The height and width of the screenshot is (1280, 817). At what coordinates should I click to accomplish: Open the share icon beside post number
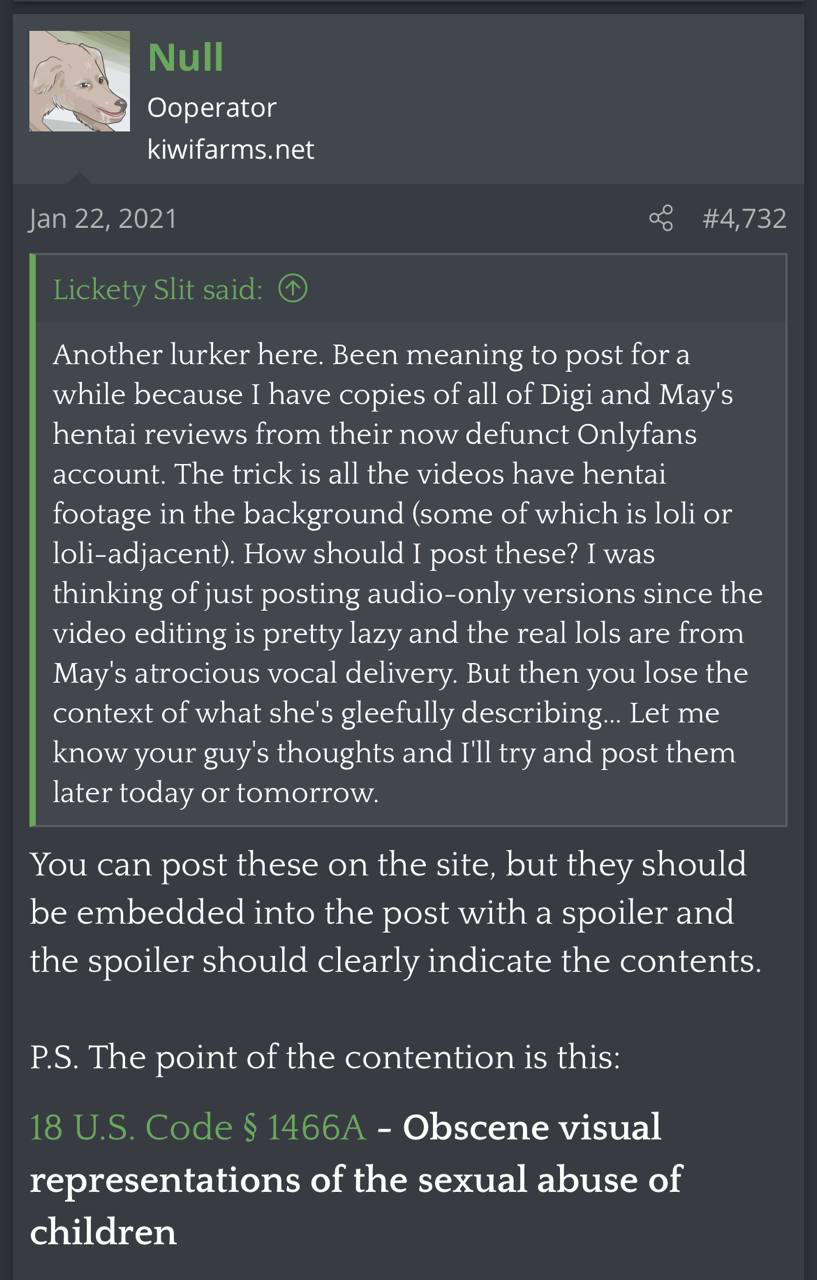pyautogui.click(x=661, y=218)
